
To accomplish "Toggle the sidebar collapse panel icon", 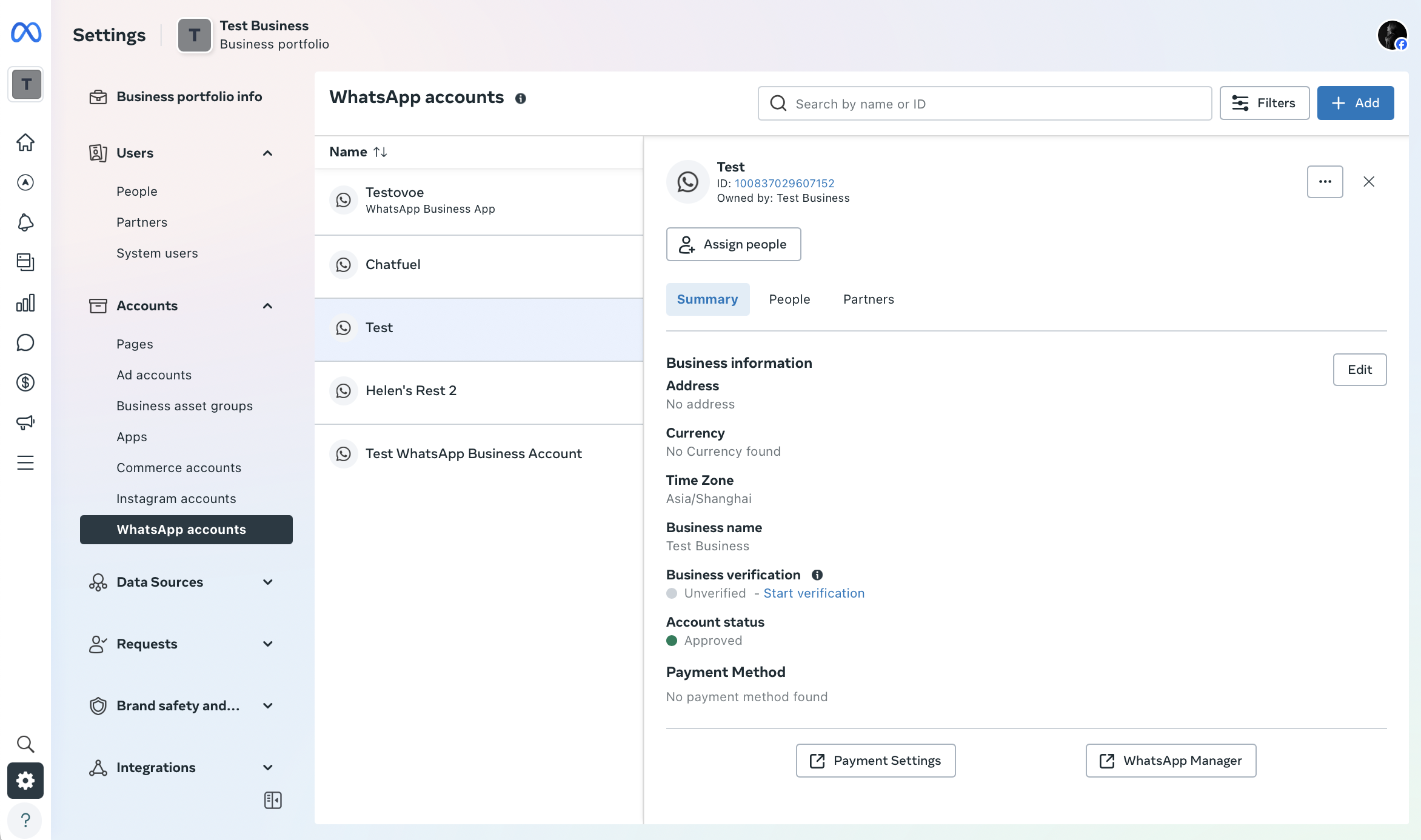I will [x=273, y=800].
